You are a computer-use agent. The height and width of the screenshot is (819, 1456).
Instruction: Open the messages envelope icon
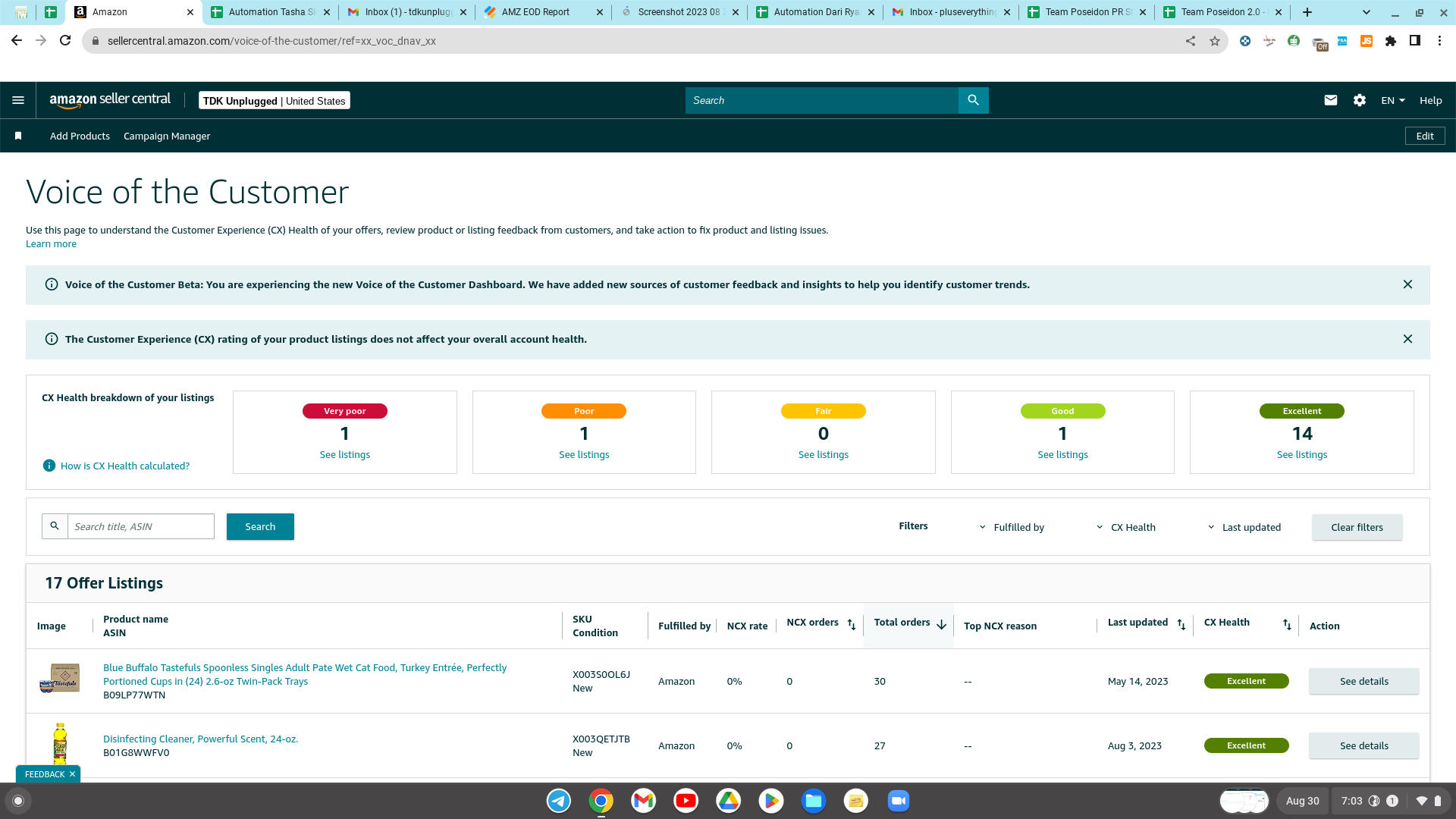coord(1330,100)
